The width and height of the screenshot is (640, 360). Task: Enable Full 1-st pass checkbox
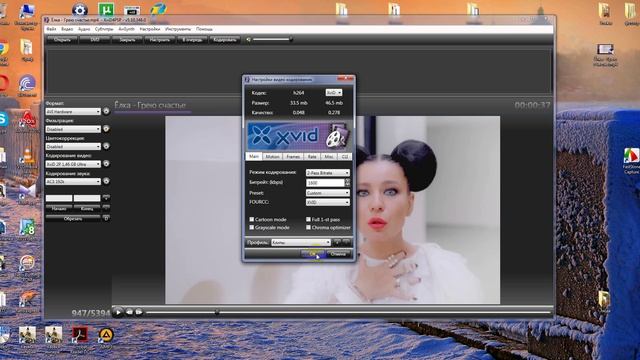(308, 220)
